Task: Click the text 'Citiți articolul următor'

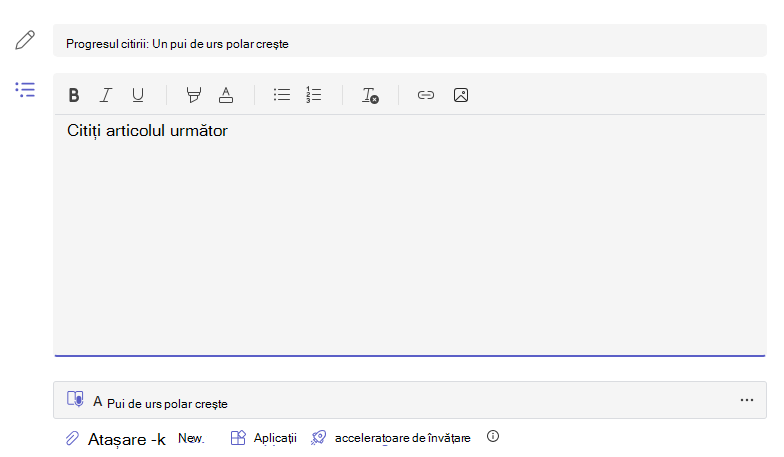Action: tap(148, 131)
